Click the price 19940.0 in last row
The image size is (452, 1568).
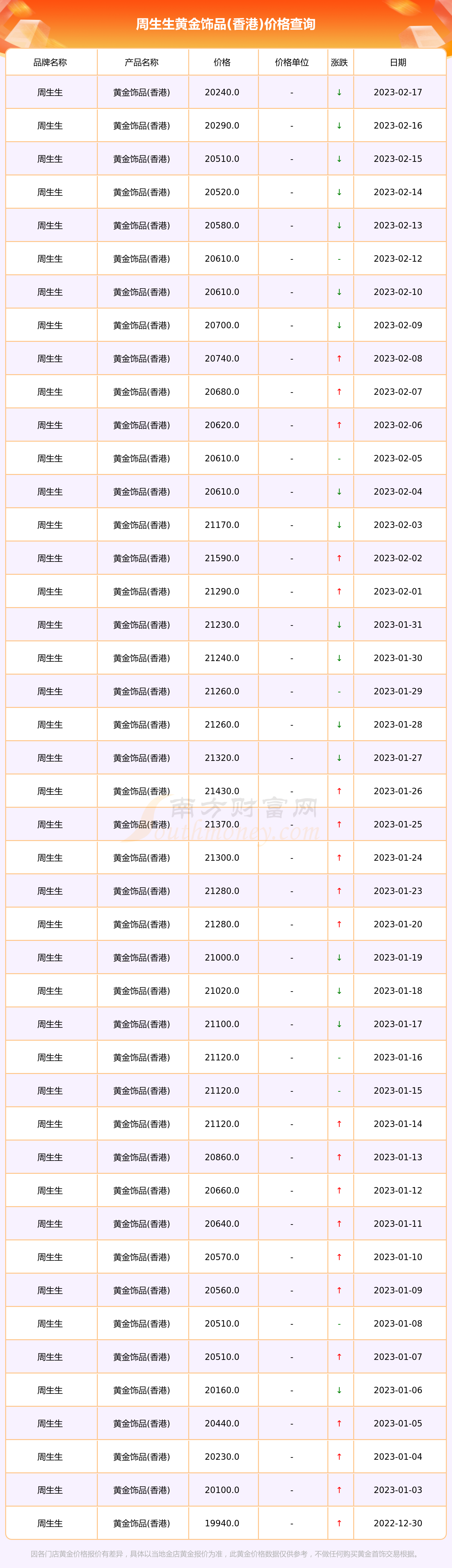tap(222, 1523)
